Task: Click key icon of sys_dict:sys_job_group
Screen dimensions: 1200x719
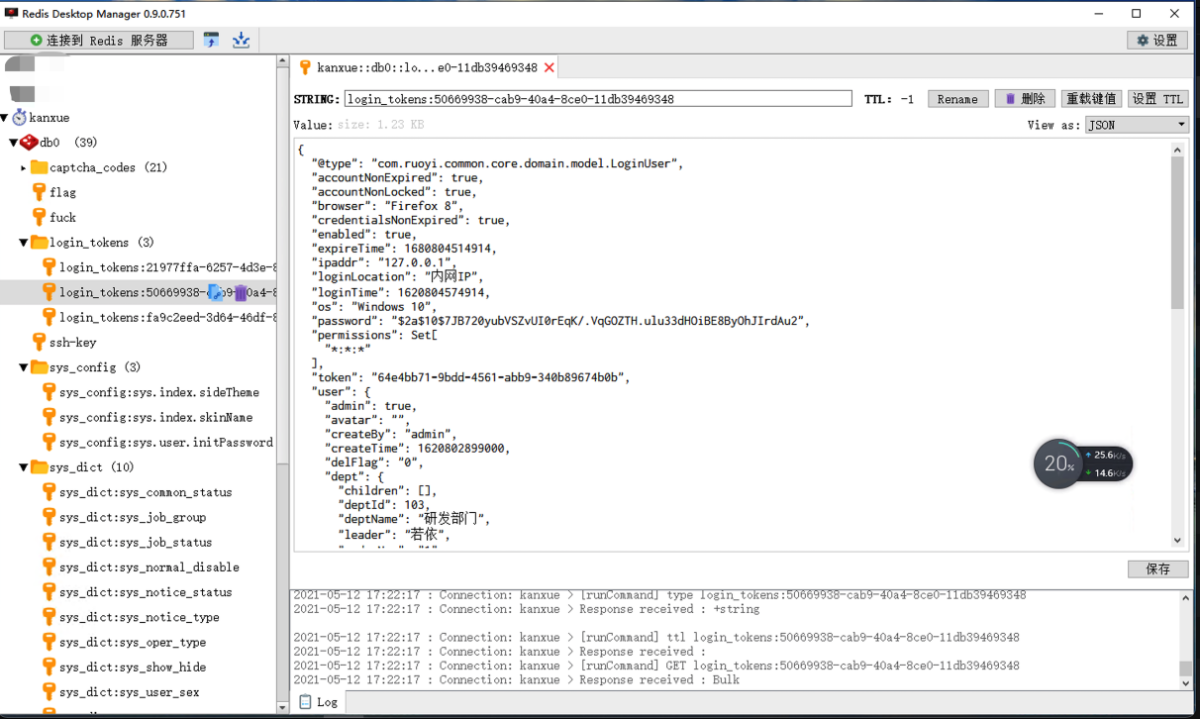Action: pos(49,517)
